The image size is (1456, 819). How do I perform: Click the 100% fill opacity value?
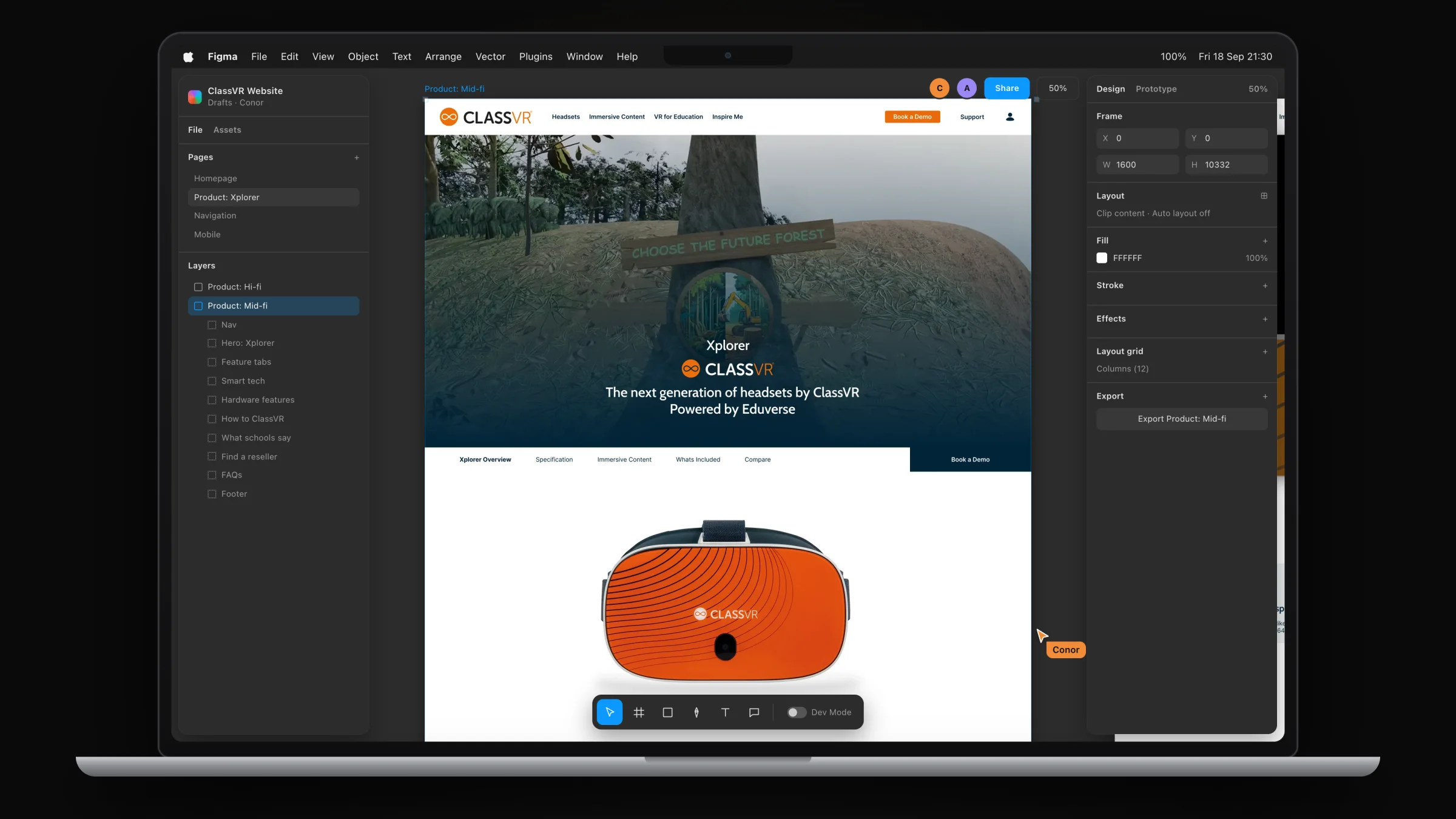point(1256,258)
